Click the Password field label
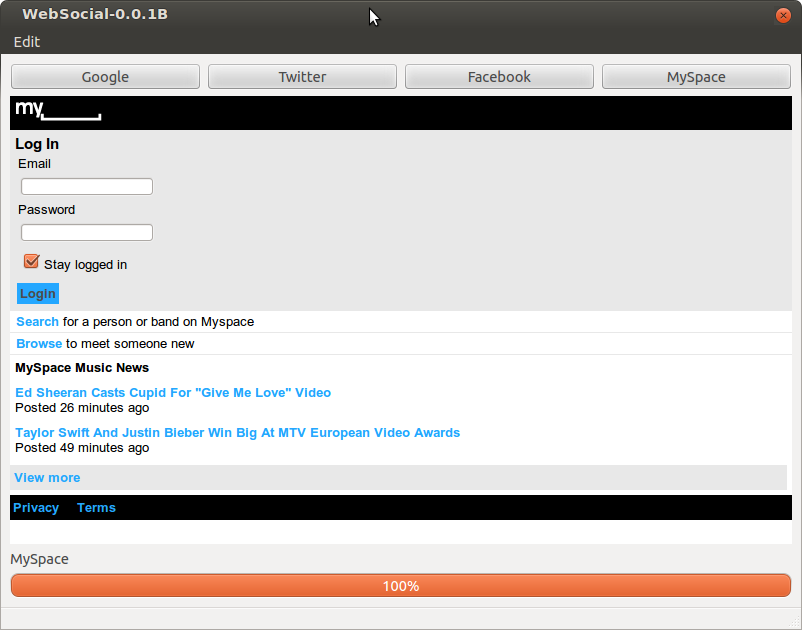The height and width of the screenshot is (630, 802). point(47,210)
